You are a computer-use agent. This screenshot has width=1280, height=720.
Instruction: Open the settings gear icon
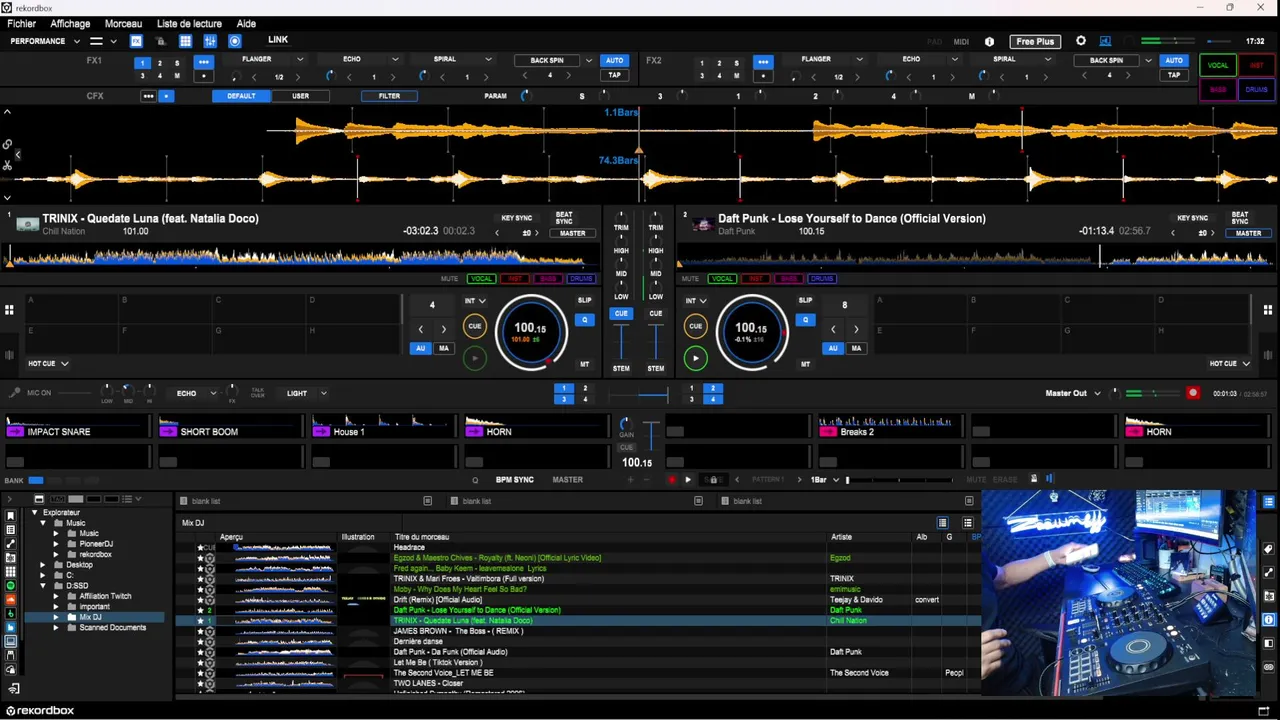(1081, 41)
